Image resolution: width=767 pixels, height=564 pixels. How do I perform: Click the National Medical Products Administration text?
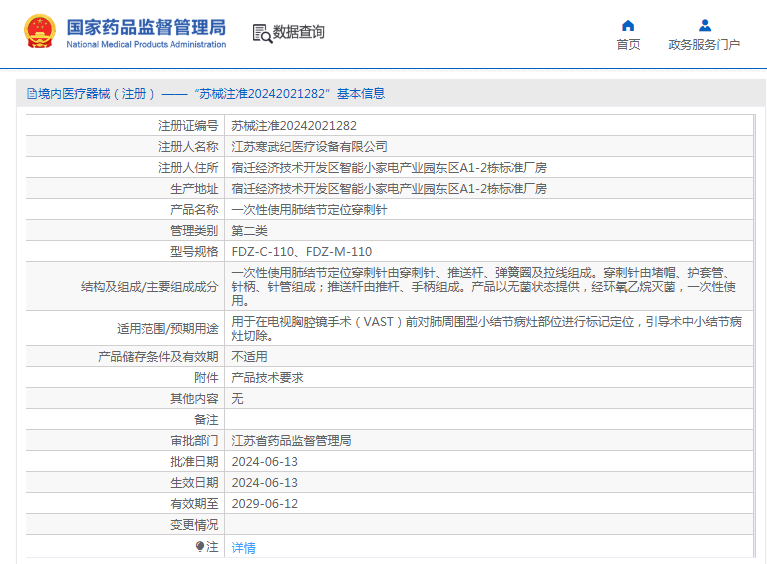[146, 45]
